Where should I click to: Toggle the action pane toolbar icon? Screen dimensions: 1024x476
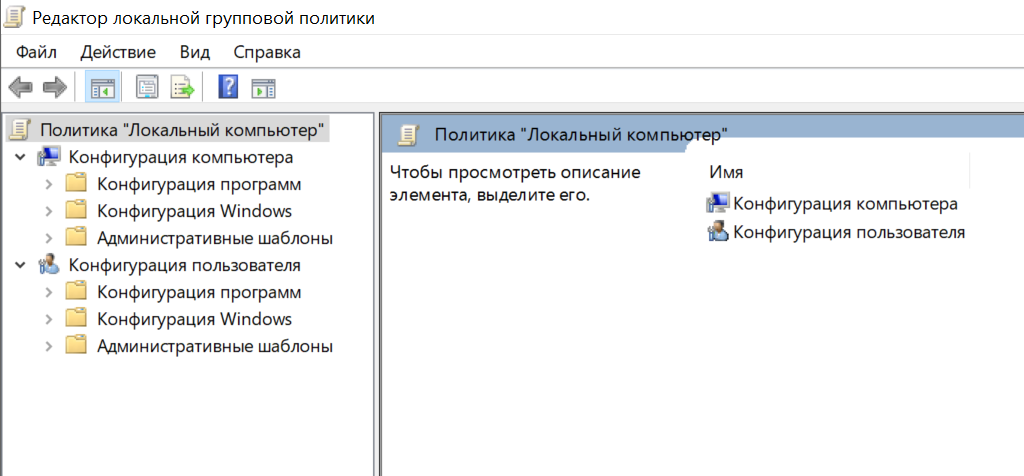[x=263, y=88]
